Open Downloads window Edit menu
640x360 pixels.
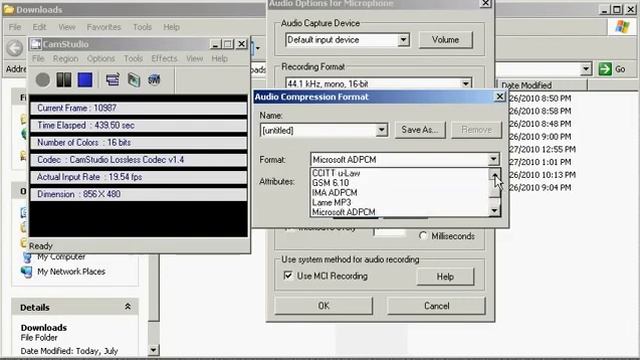(39, 27)
